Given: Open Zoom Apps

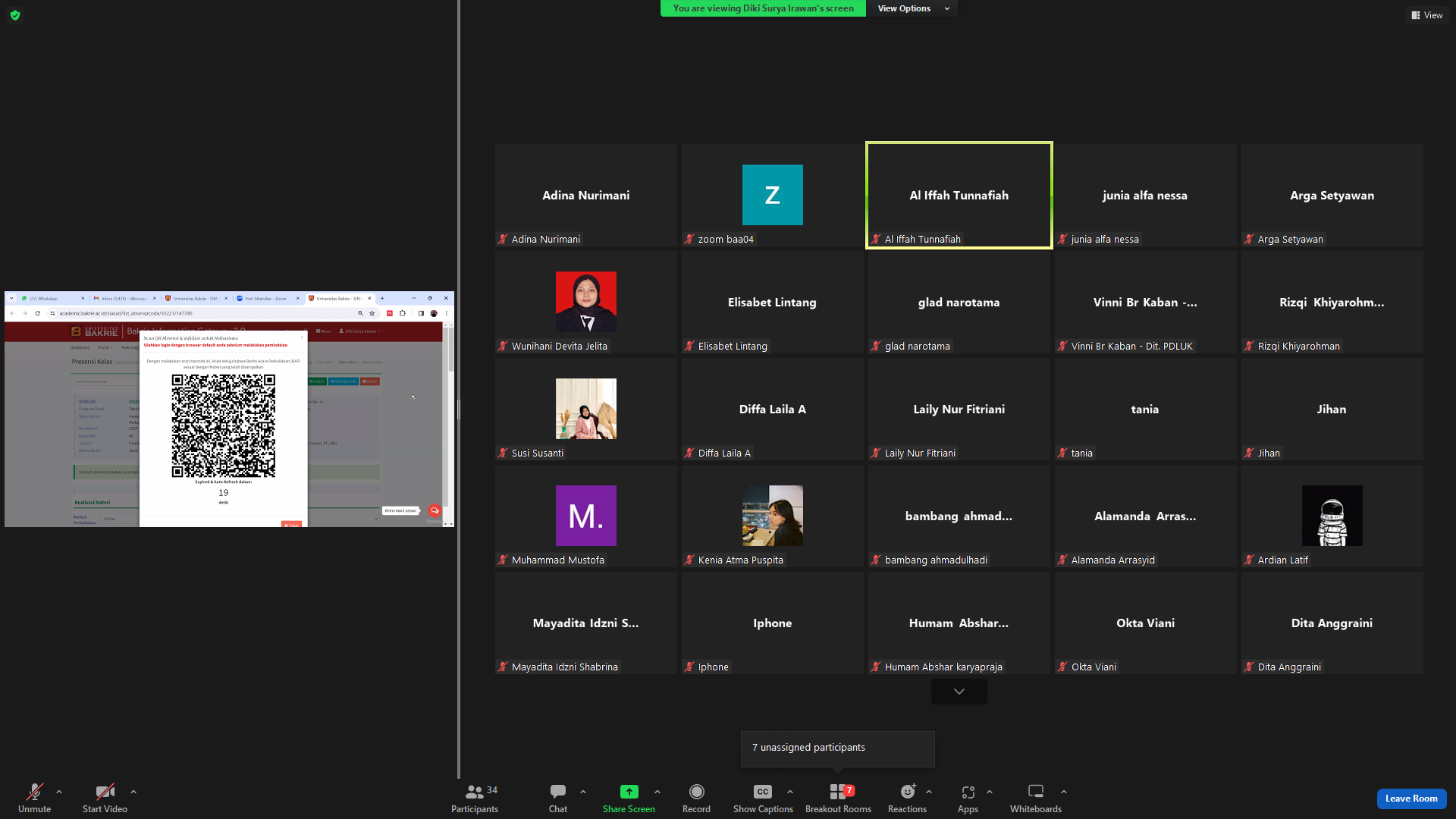Looking at the screenshot, I should click(968, 799).
